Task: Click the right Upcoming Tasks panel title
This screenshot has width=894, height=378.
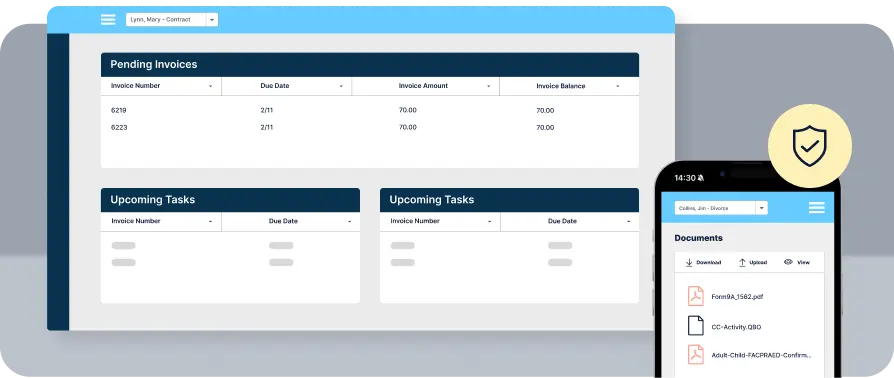Action: click(432, 200)
